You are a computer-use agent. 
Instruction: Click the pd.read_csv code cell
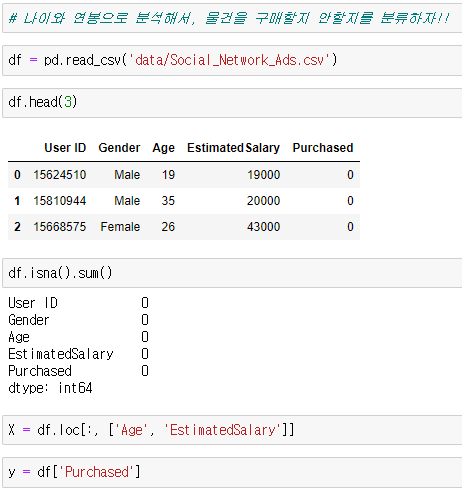[232, 60]
